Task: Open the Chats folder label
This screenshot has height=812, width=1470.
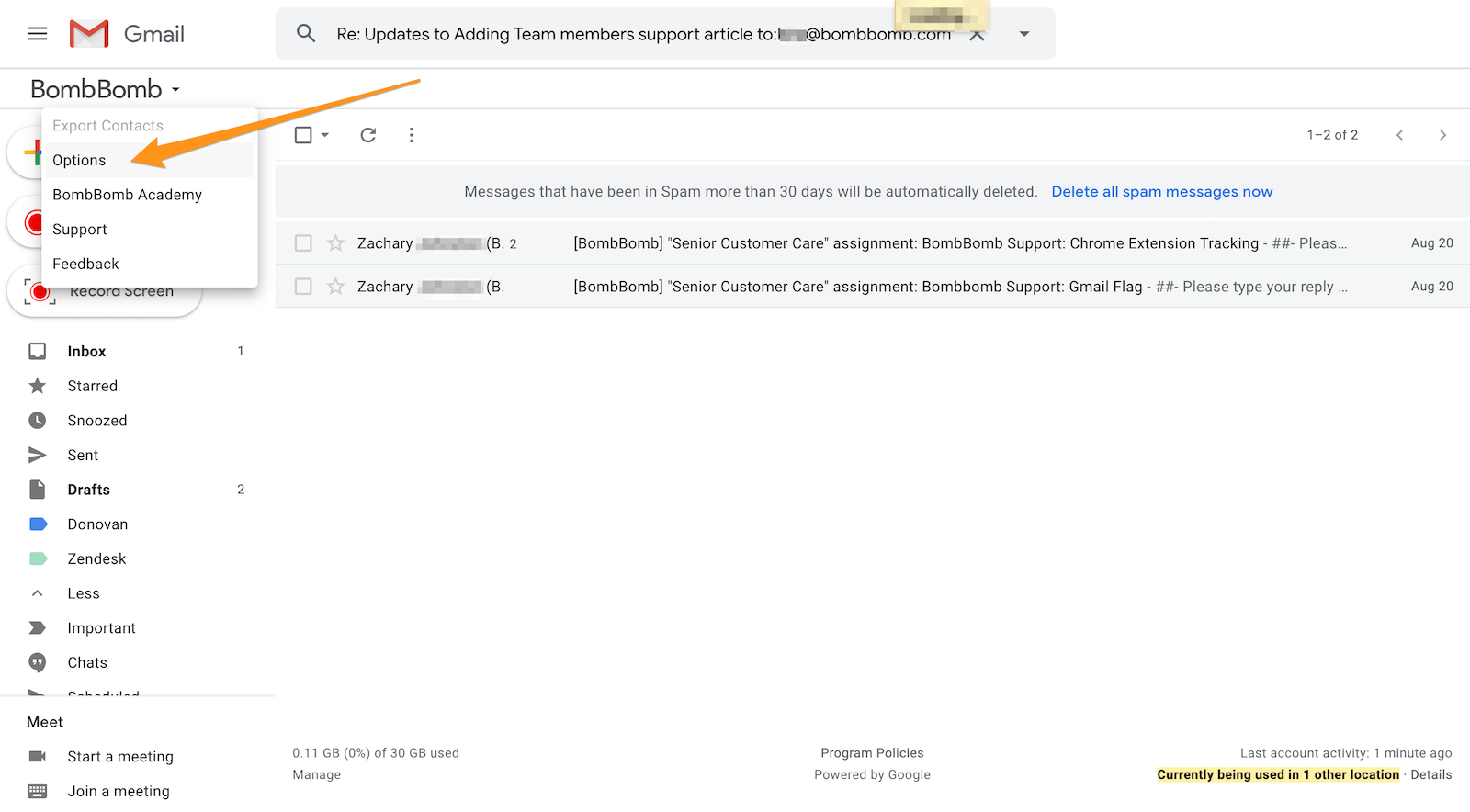Action: tap(87, 663)
